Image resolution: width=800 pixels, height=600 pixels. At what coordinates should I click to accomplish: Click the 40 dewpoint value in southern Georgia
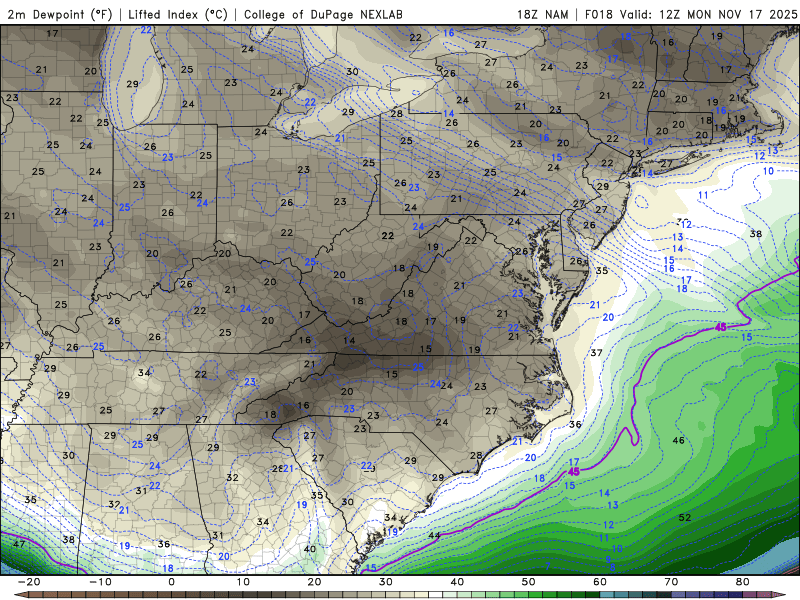[x=310, y=549]
